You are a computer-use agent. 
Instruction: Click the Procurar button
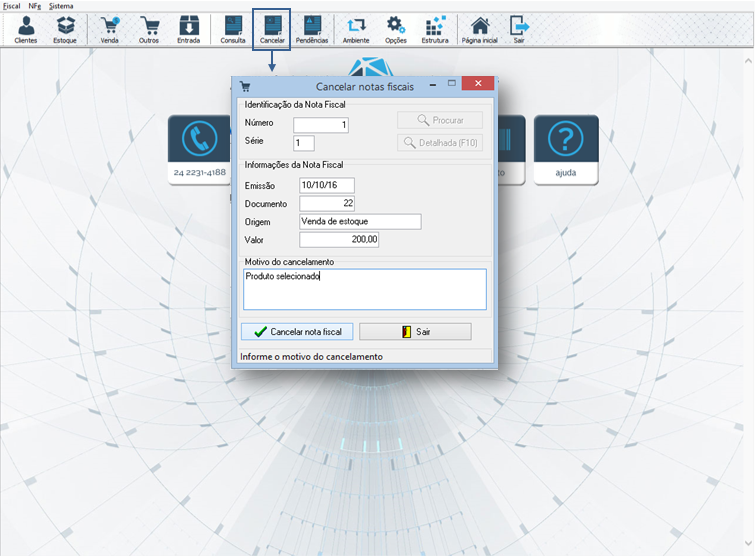(440, 120)
